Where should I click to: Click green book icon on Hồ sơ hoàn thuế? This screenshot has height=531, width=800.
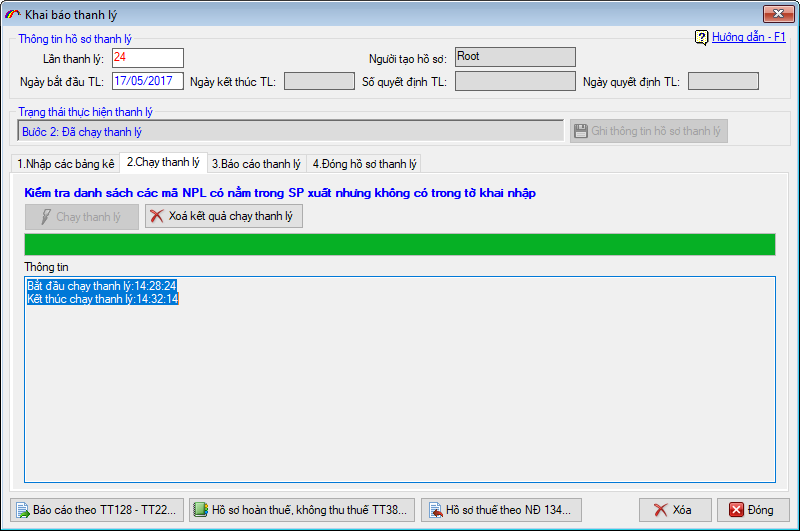tap(201, 510)
